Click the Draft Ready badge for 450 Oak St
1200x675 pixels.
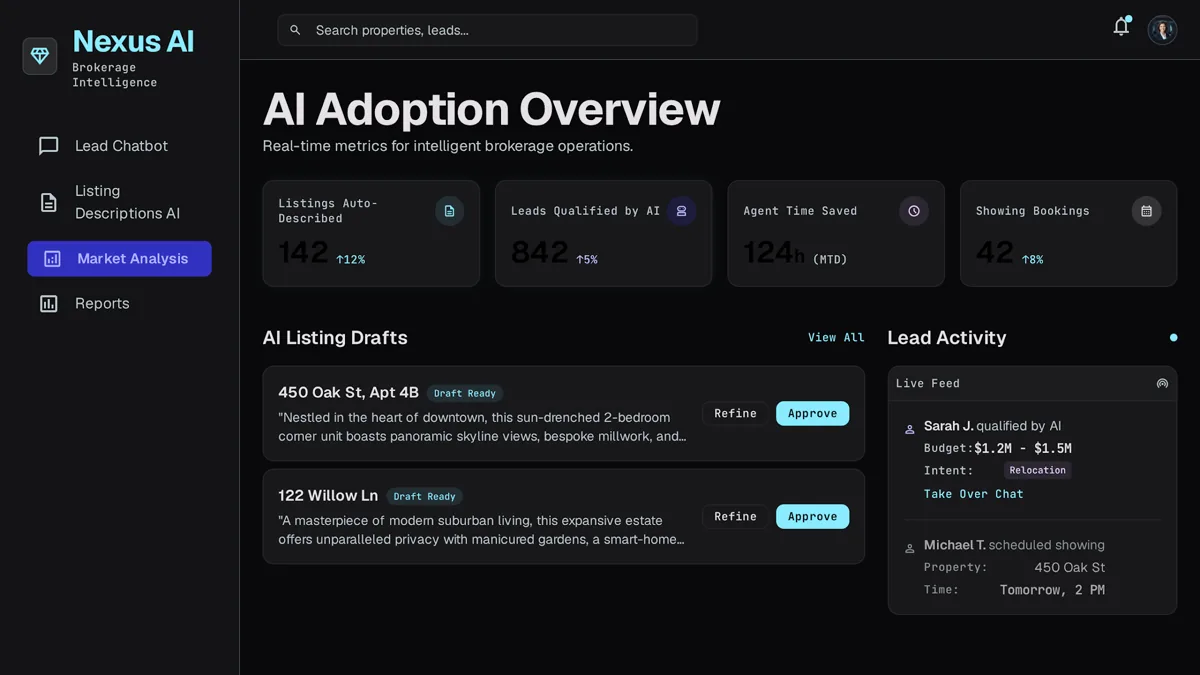pos(465,394)
